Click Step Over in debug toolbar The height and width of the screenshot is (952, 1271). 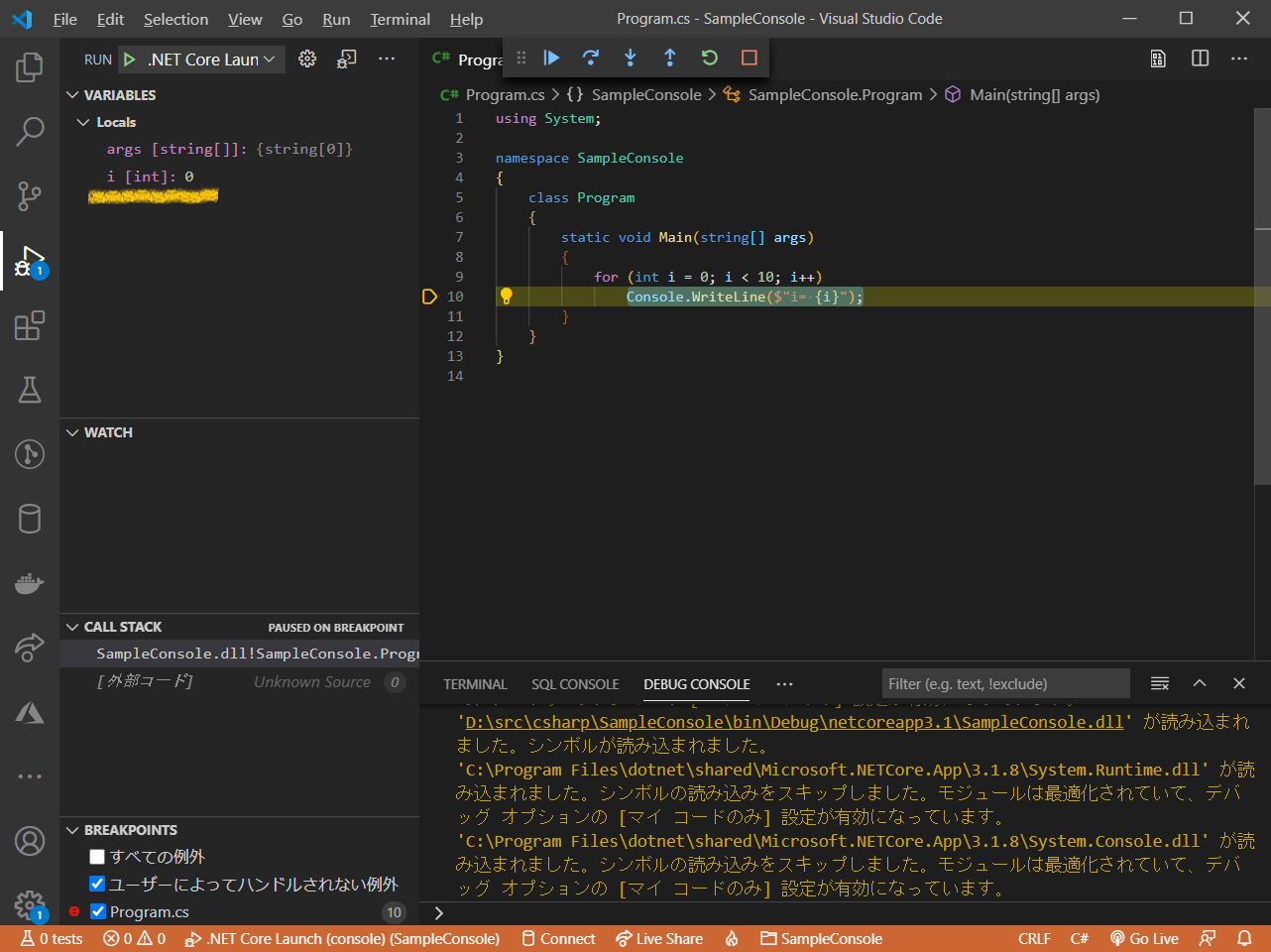(x=591, y=58)
